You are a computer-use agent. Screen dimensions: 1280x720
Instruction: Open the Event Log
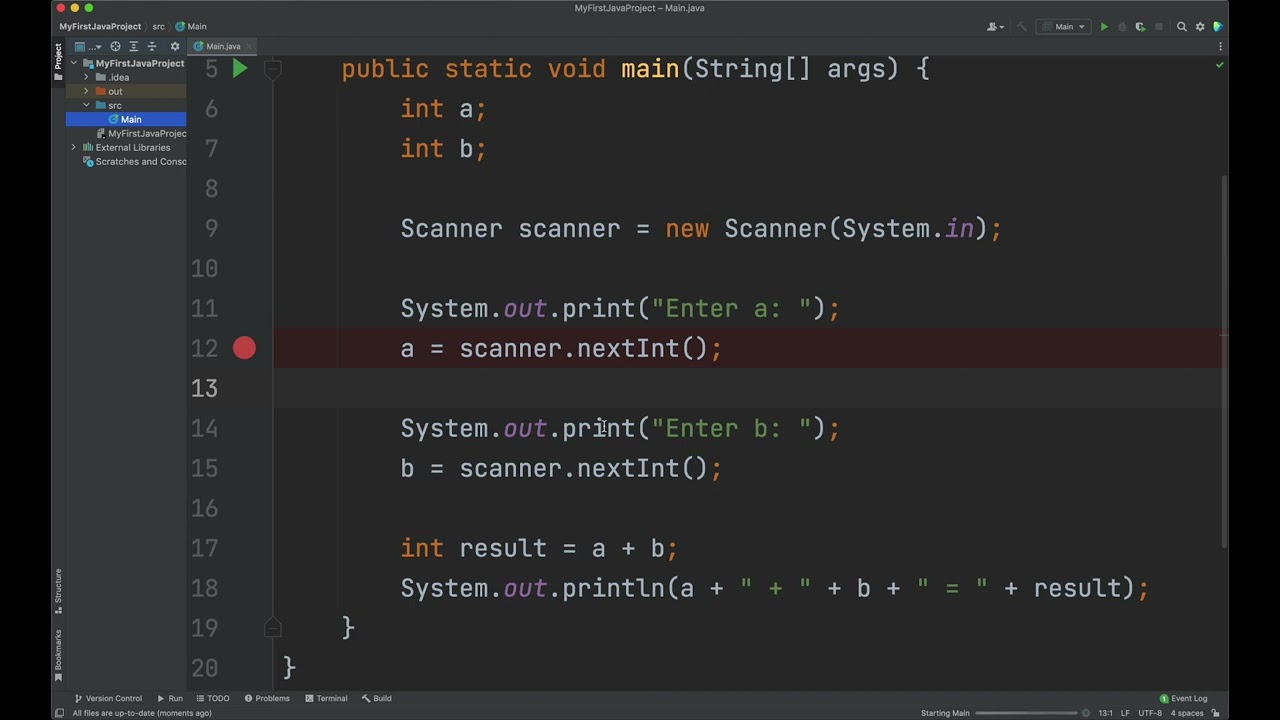tap(1184, 698)
